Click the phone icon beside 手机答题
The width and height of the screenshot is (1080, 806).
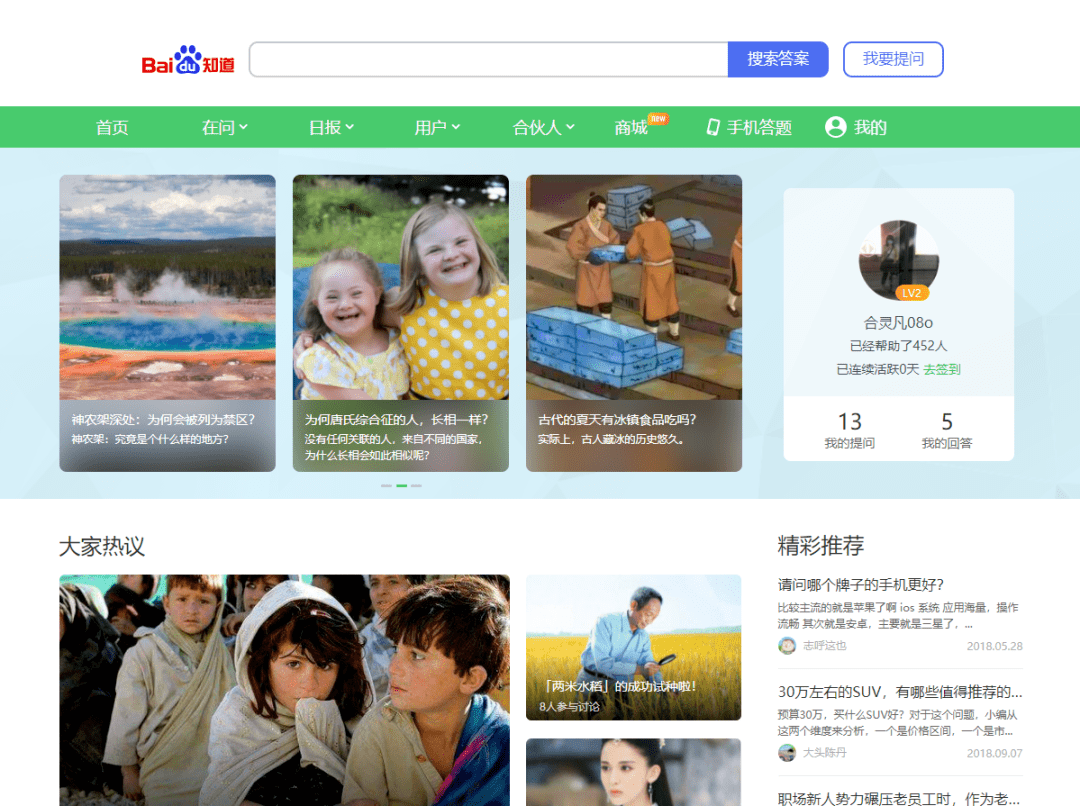[x=713, y=127]
